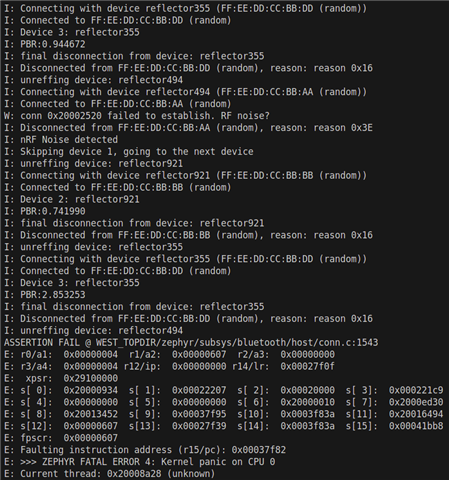Click the ASSERTION FAIL conn.c:1543 line
Viewport: 449px width, 480px height.
click(x=191, y=343)
